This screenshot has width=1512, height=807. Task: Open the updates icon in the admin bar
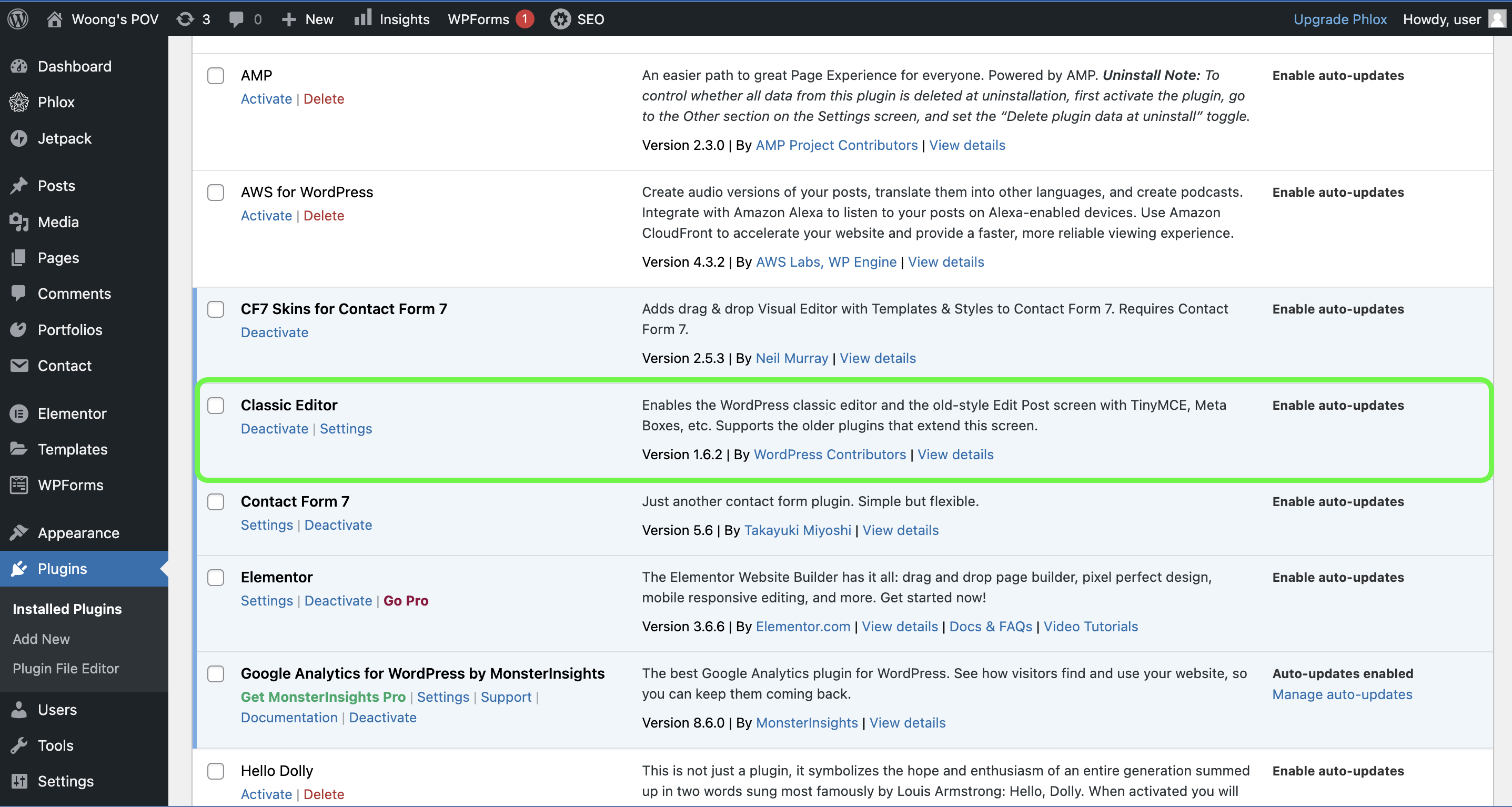[186, 19]
